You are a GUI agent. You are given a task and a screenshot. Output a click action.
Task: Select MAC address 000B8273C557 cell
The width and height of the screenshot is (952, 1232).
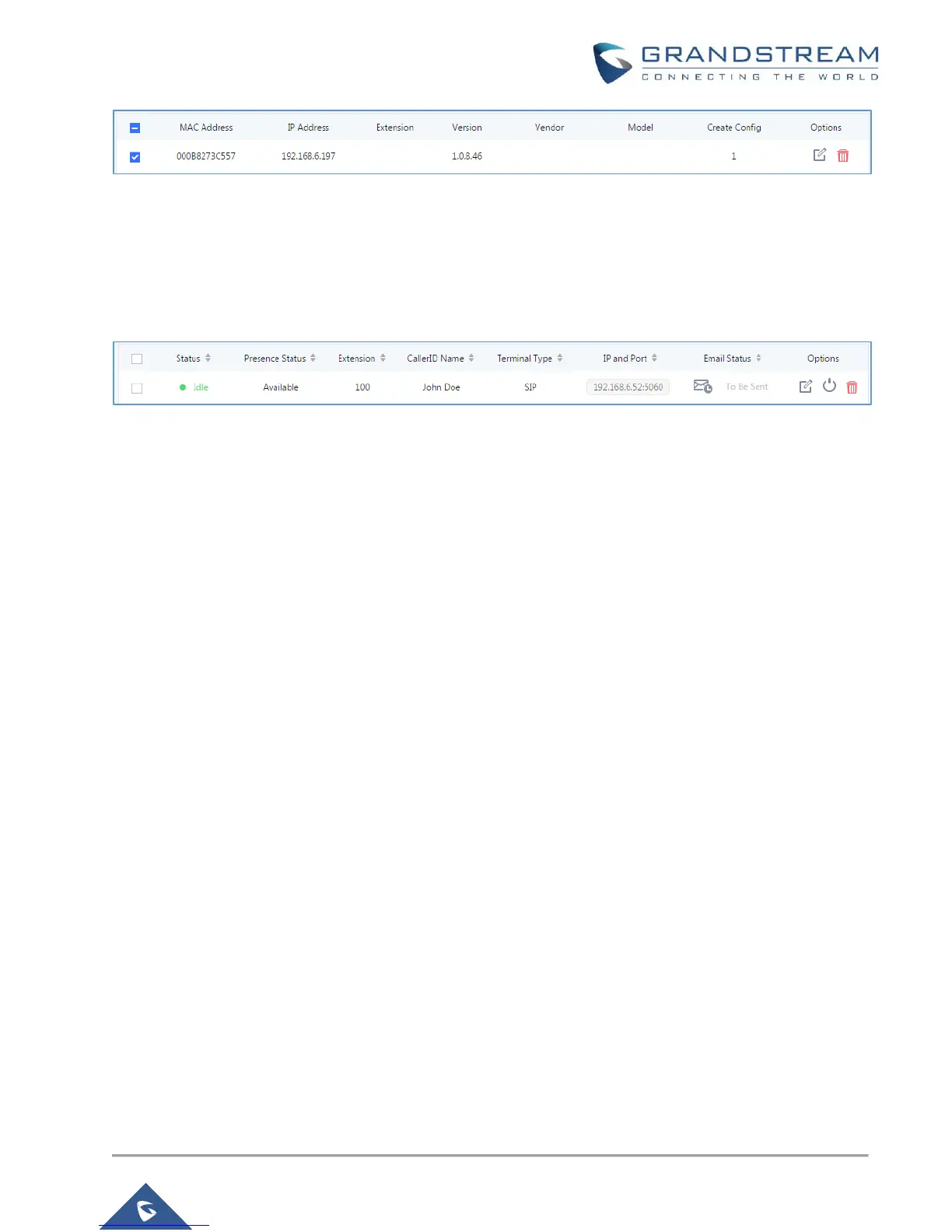[206, 156]
